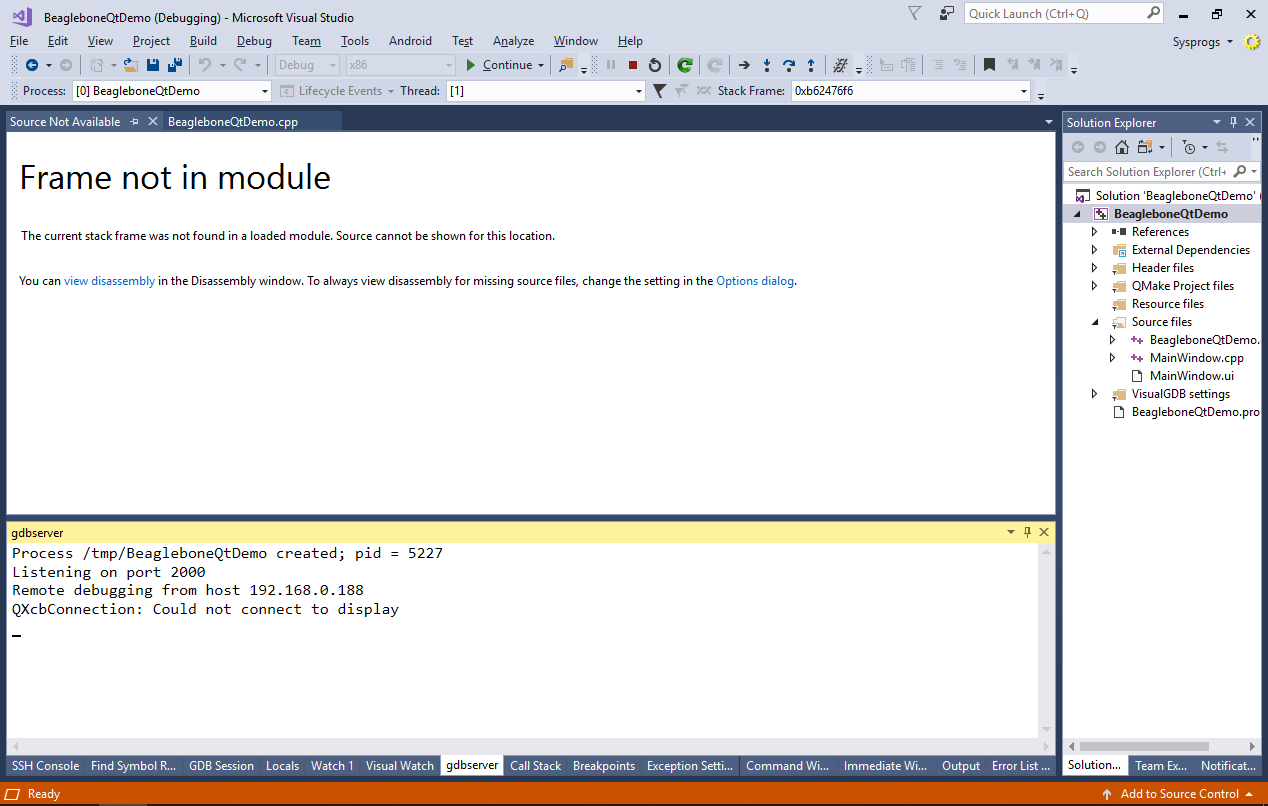This screenshot has height=806, width=1268.
Task: Click the Save All icon
Action: pos(175,65)
